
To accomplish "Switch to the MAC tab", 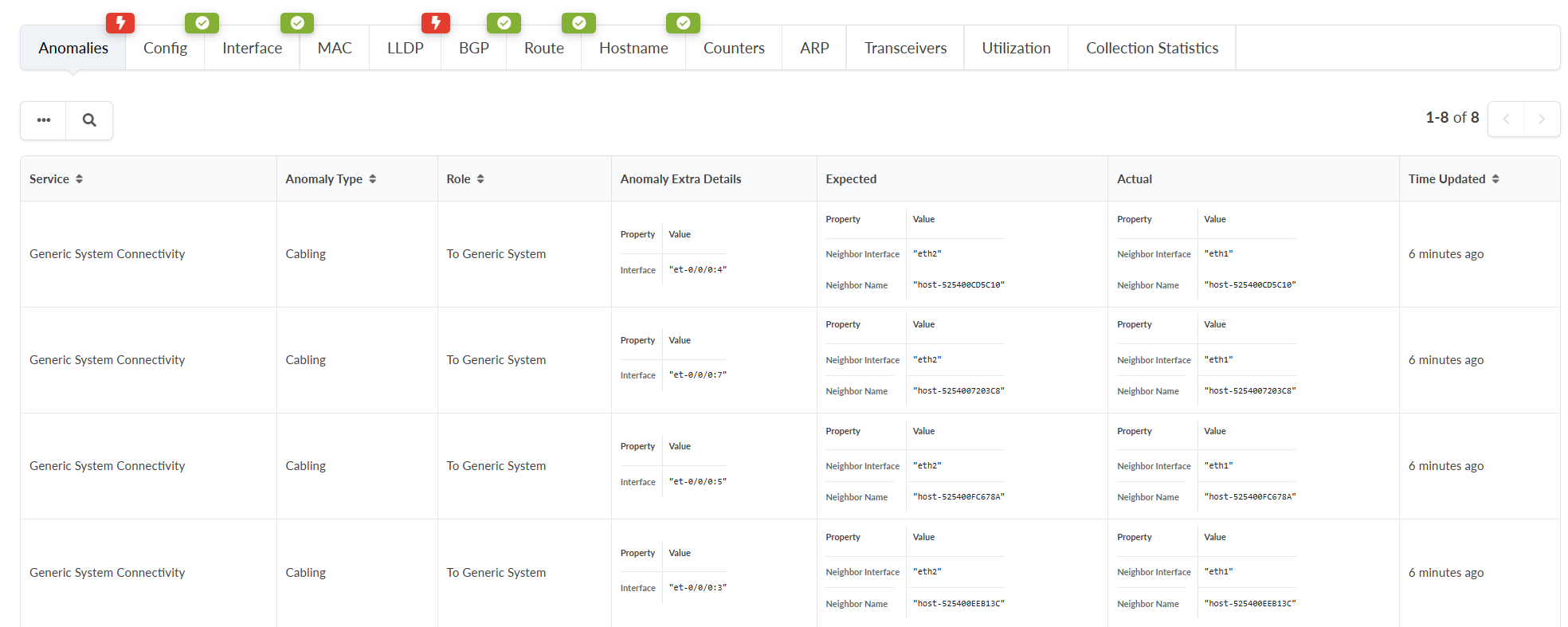I will point(335,48).
